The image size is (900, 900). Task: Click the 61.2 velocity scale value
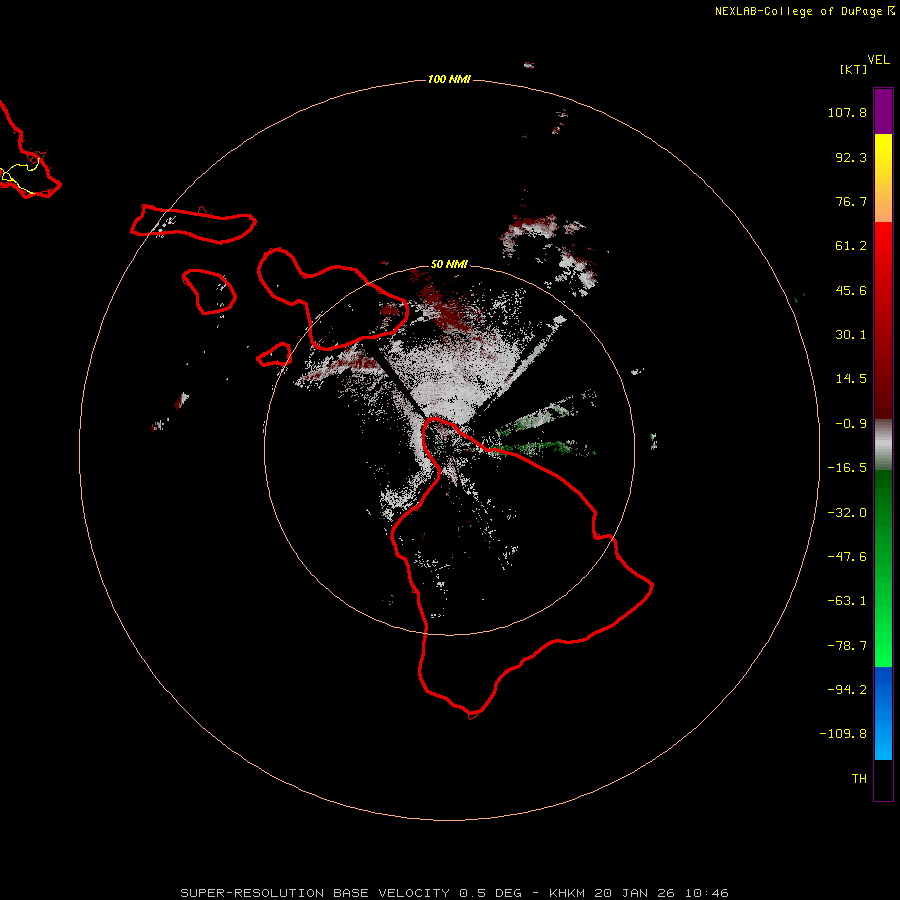pyautogui.click(x=851, y=246)
